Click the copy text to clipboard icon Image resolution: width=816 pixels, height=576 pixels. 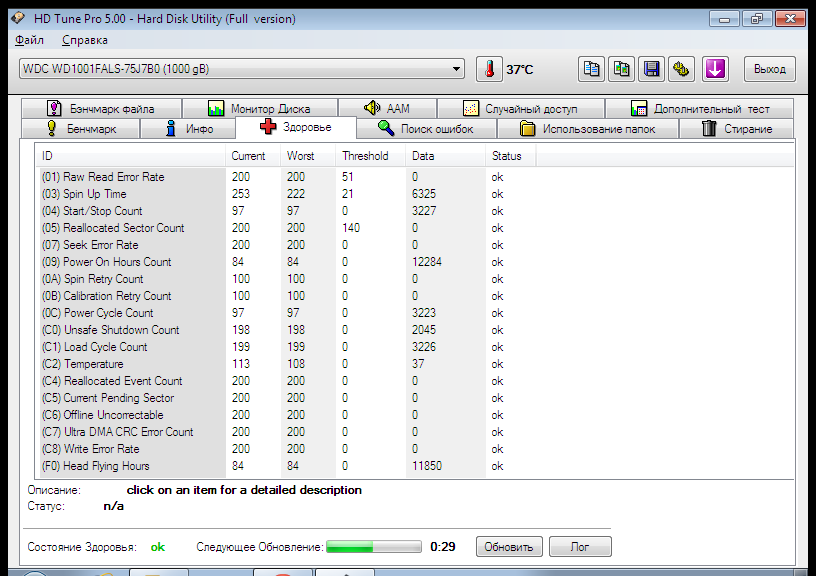pyautogui.click(x=591, y=69)
